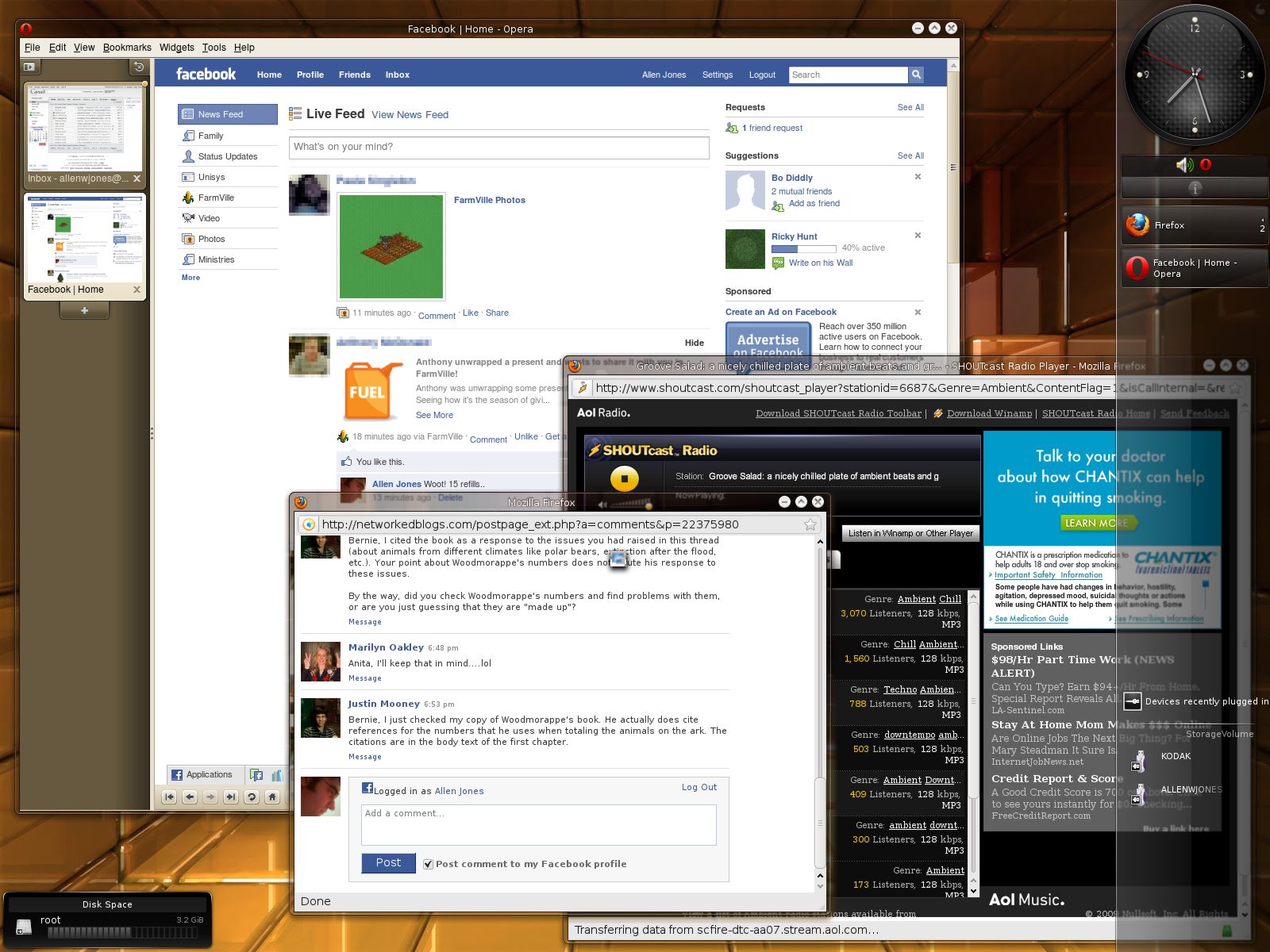Image resolution: width=1270 pixels, height=952 pixels.
Task: Click CHANTIX Learn More button
Action: pyautogui.click(x=1099, y=523)
